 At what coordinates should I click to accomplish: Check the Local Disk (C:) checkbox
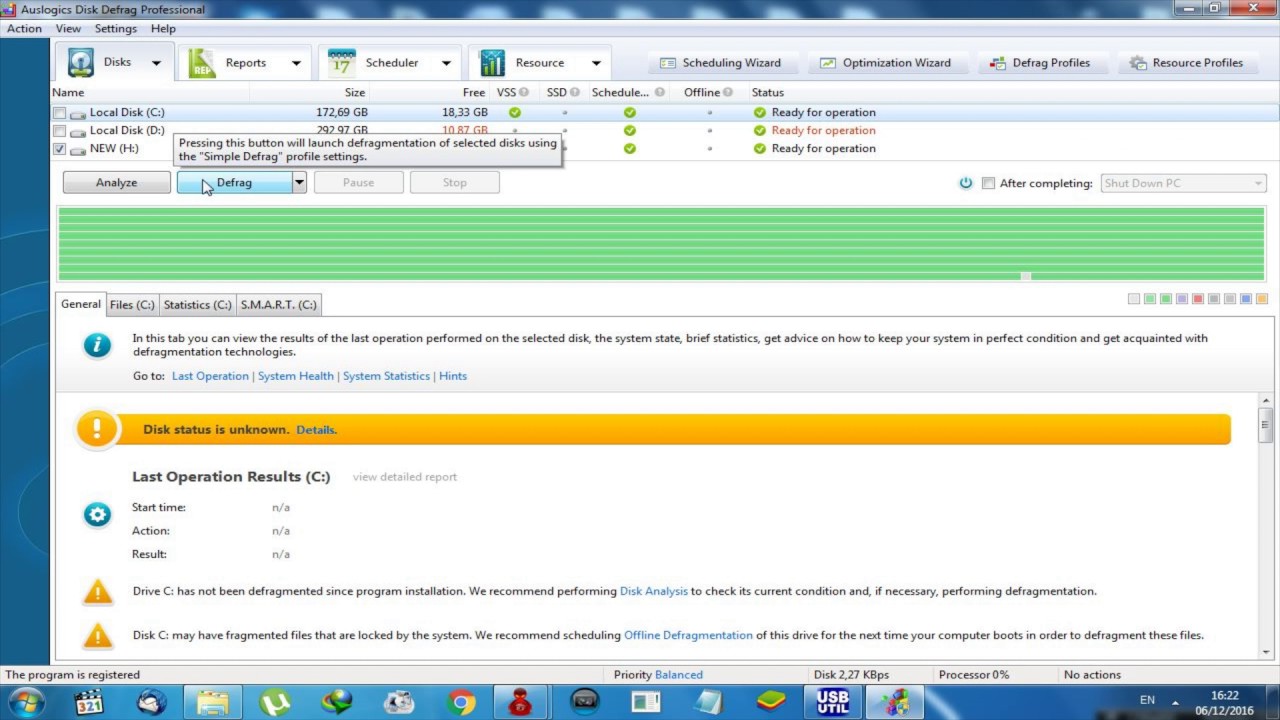pyautogui.click(x=60, y=113)
